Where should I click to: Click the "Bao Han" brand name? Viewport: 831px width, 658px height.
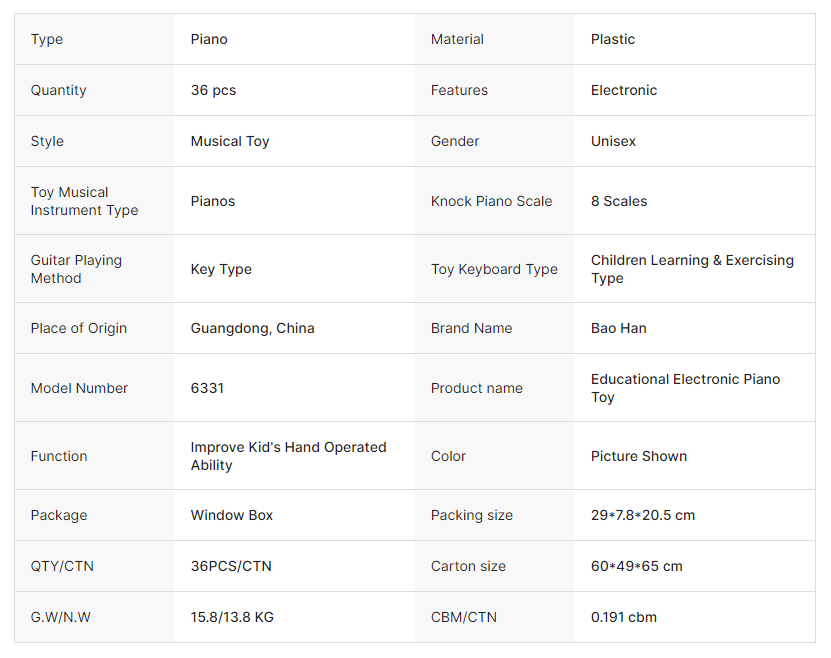[618, 328]
